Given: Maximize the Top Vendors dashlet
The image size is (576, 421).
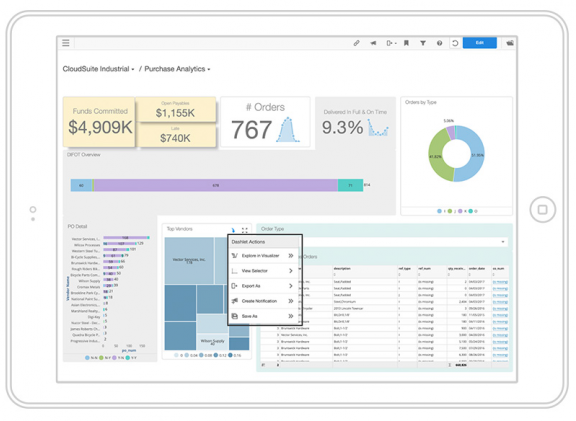Looking at the screenshot, I should 245,230.
